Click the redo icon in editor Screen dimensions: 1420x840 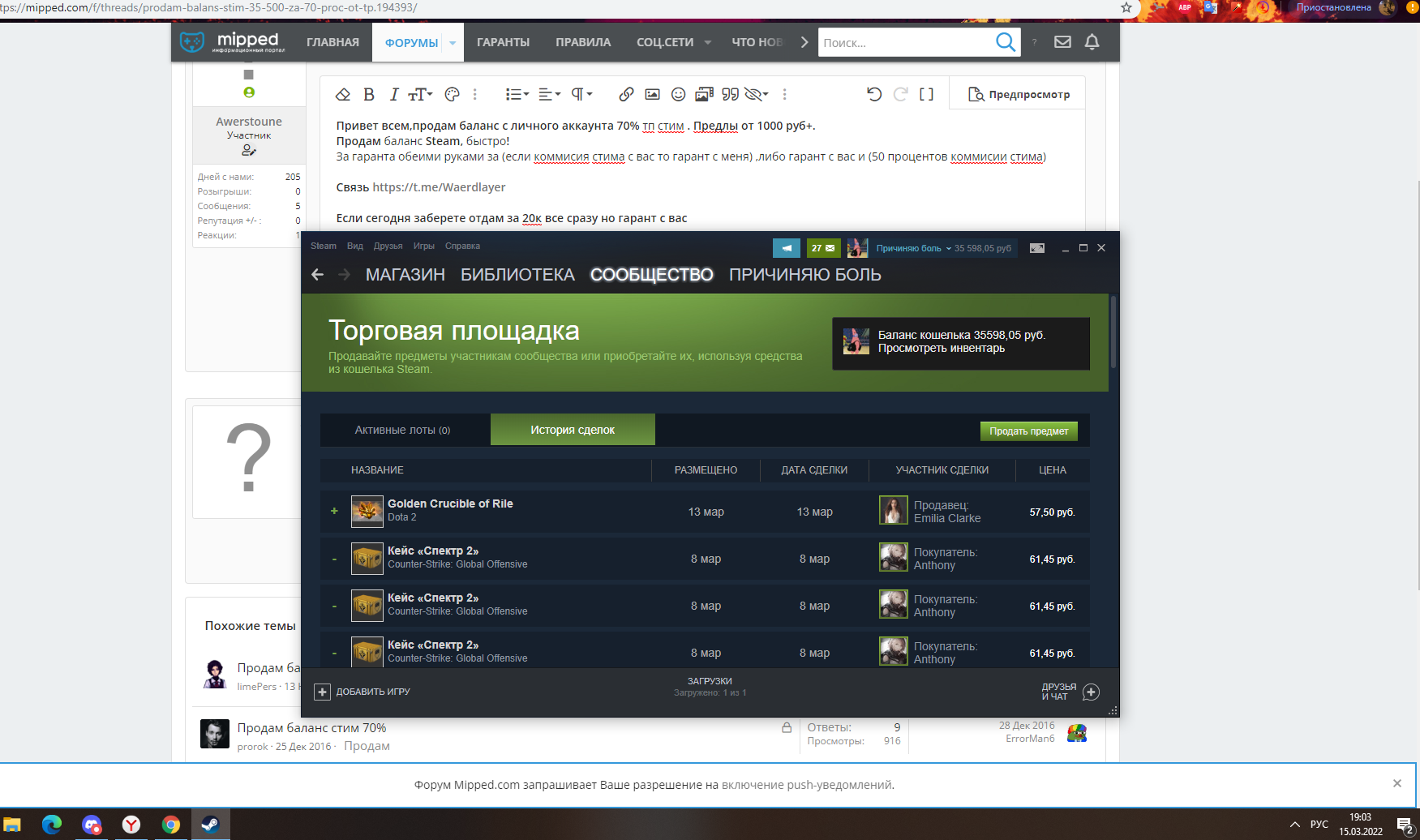(900, 95)
